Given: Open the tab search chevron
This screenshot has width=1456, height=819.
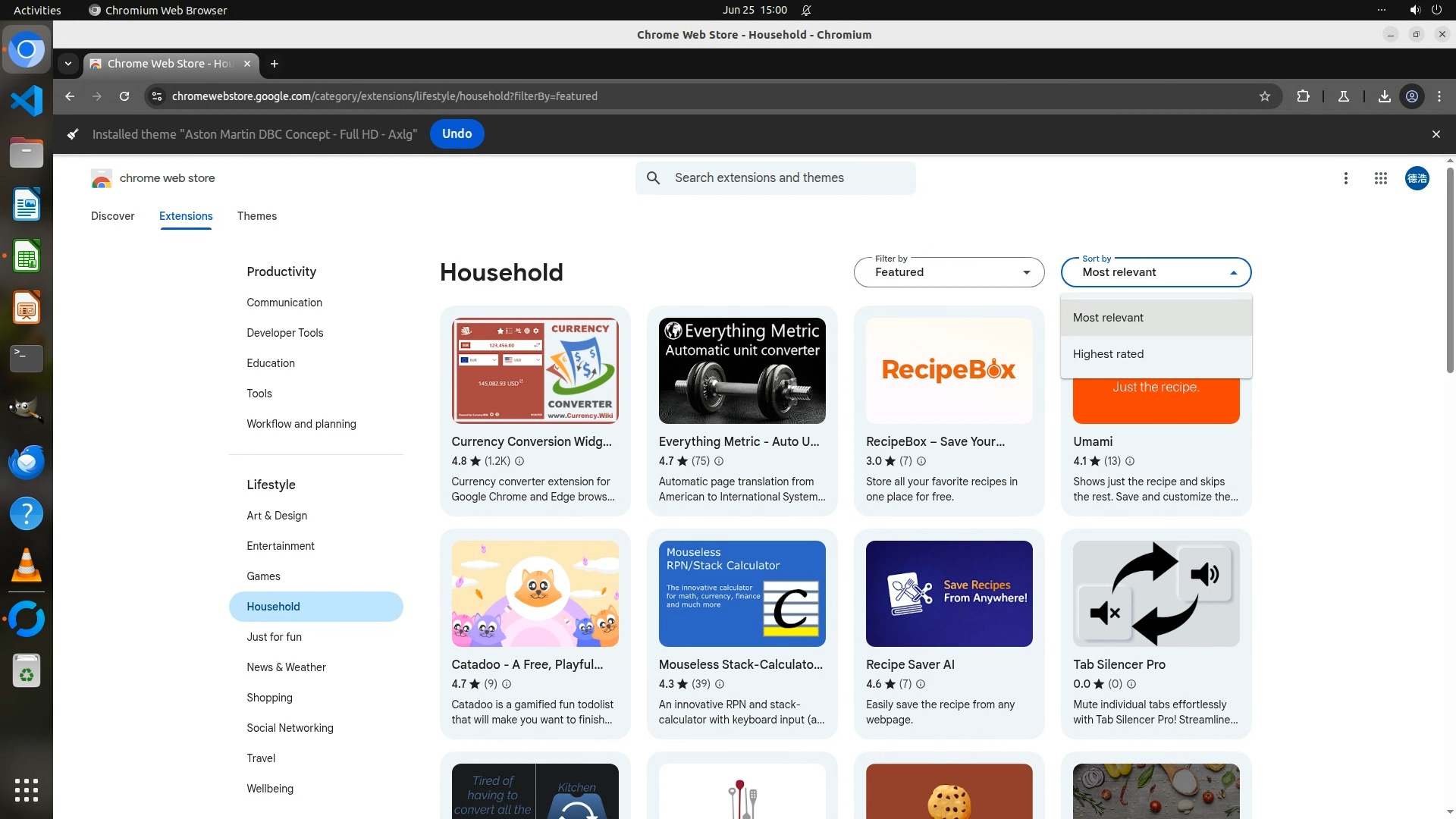Looking at the screenshot, I should (68, 64).
